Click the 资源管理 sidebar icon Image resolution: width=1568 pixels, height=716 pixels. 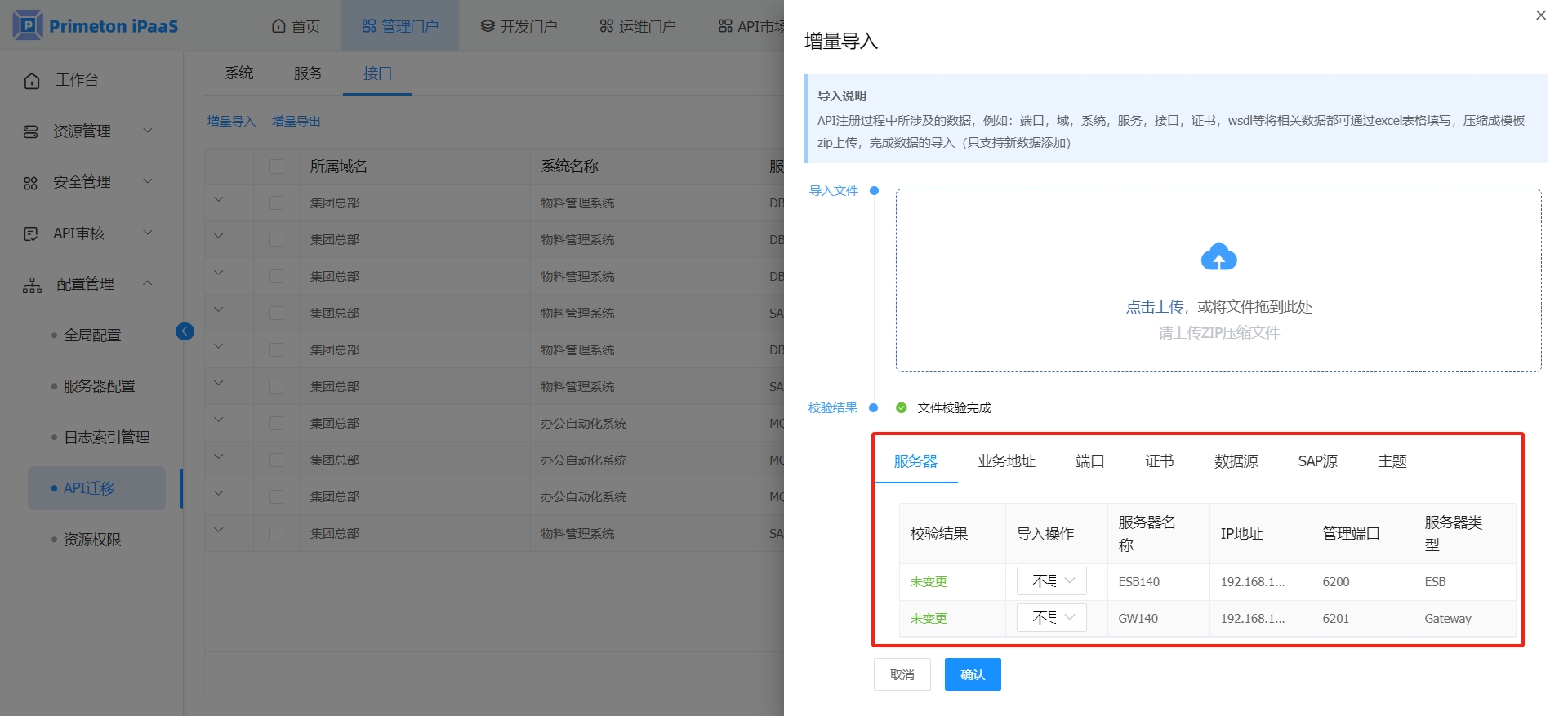click(x=31, y=131)
